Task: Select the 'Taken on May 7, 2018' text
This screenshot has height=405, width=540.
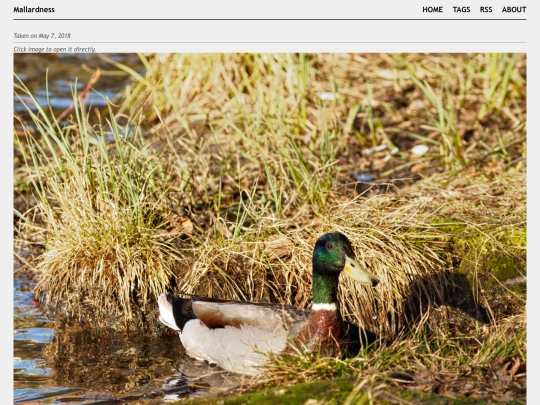Action: (x=42, y=36)
